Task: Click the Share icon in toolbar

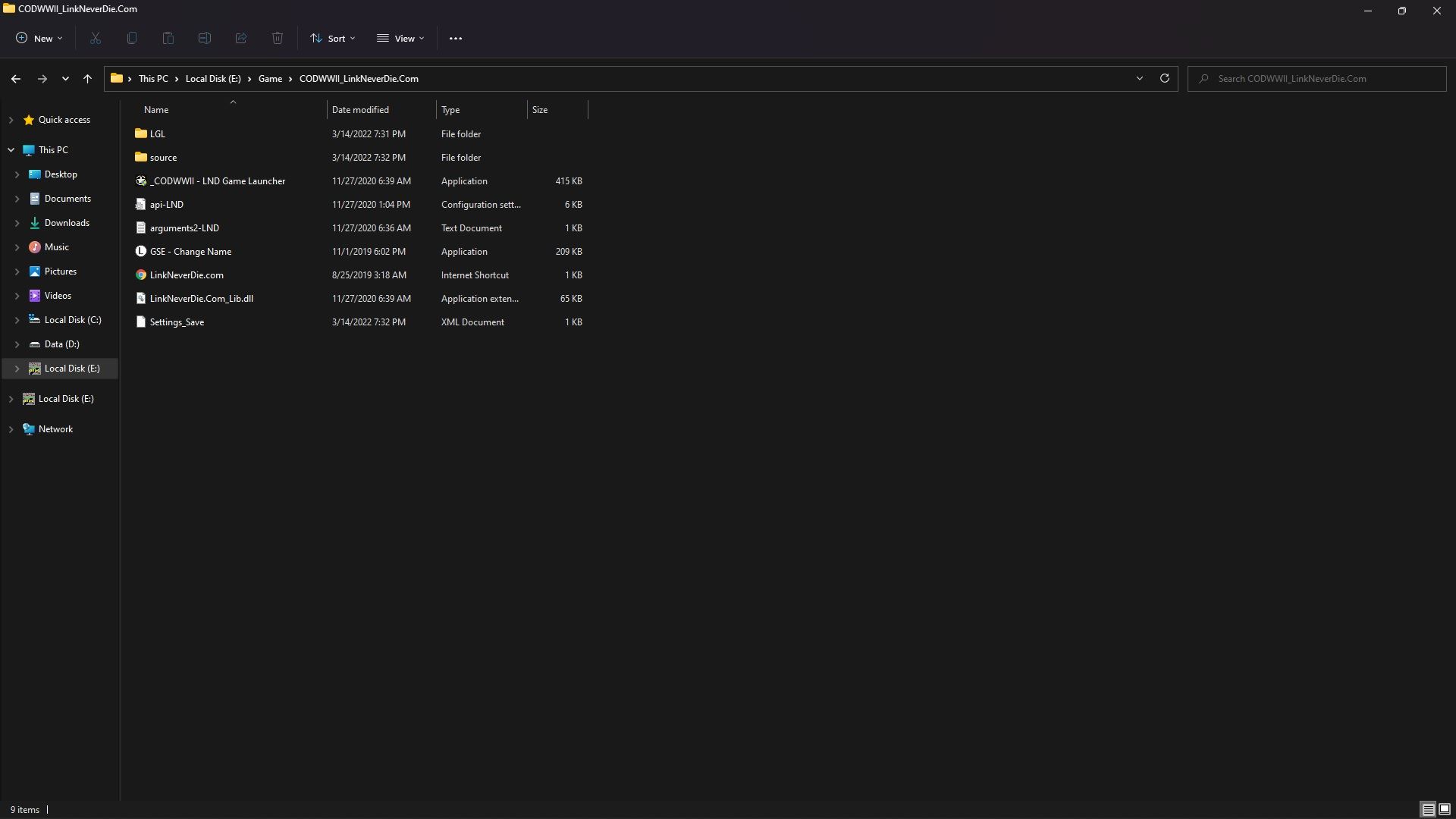Action: point(241,39)
